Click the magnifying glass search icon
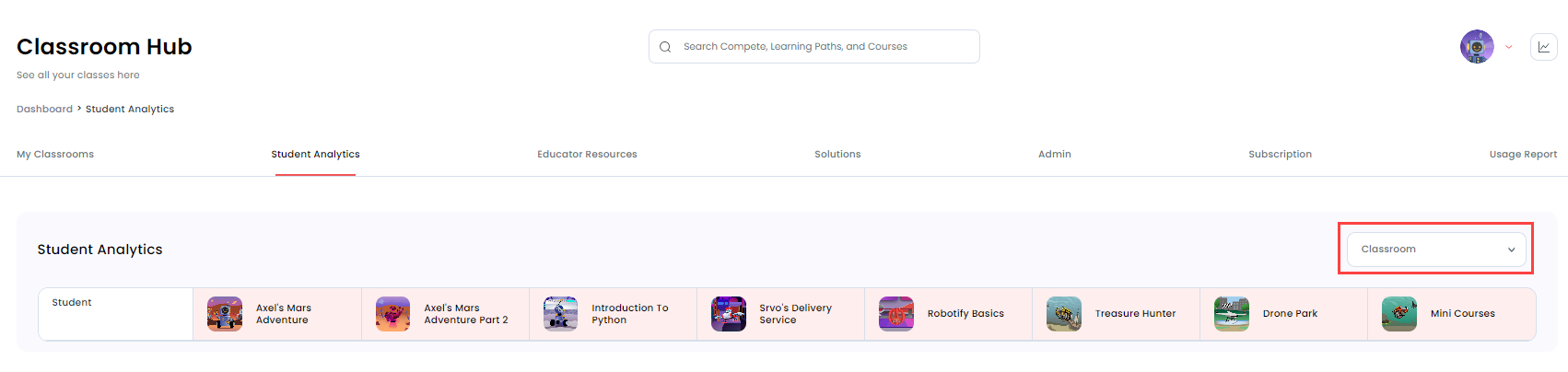The image size is (1568, 372). coord(664,47)
